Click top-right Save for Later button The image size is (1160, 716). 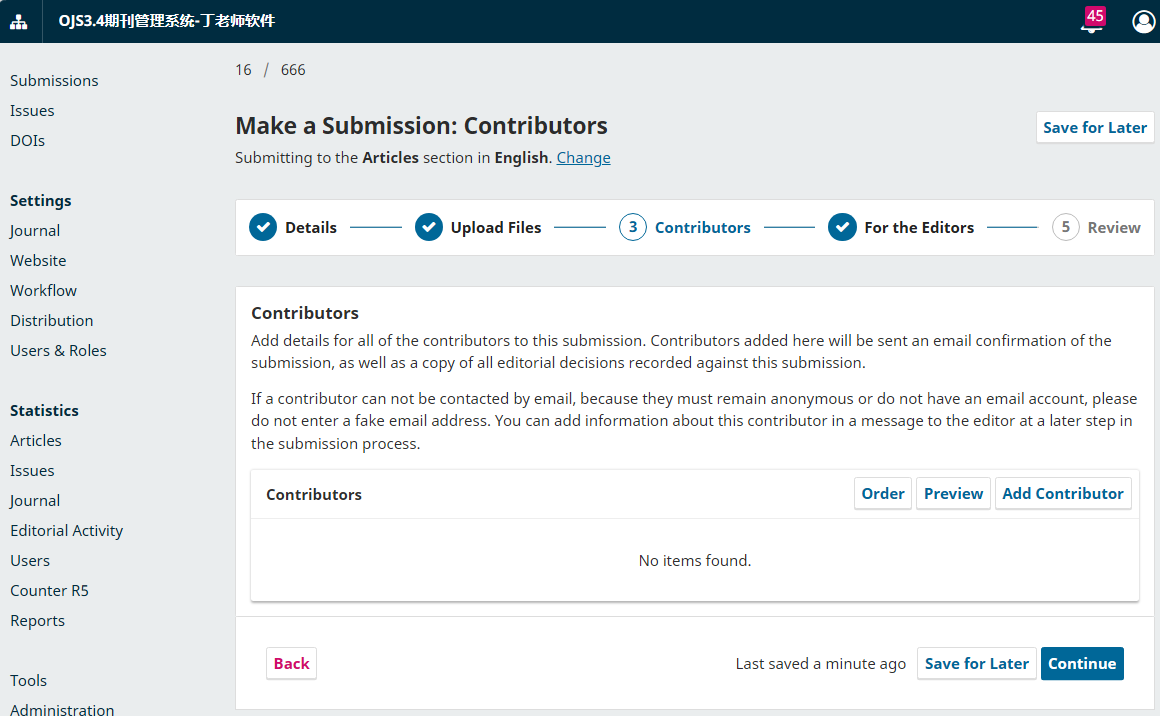[x=1095, y=127]
